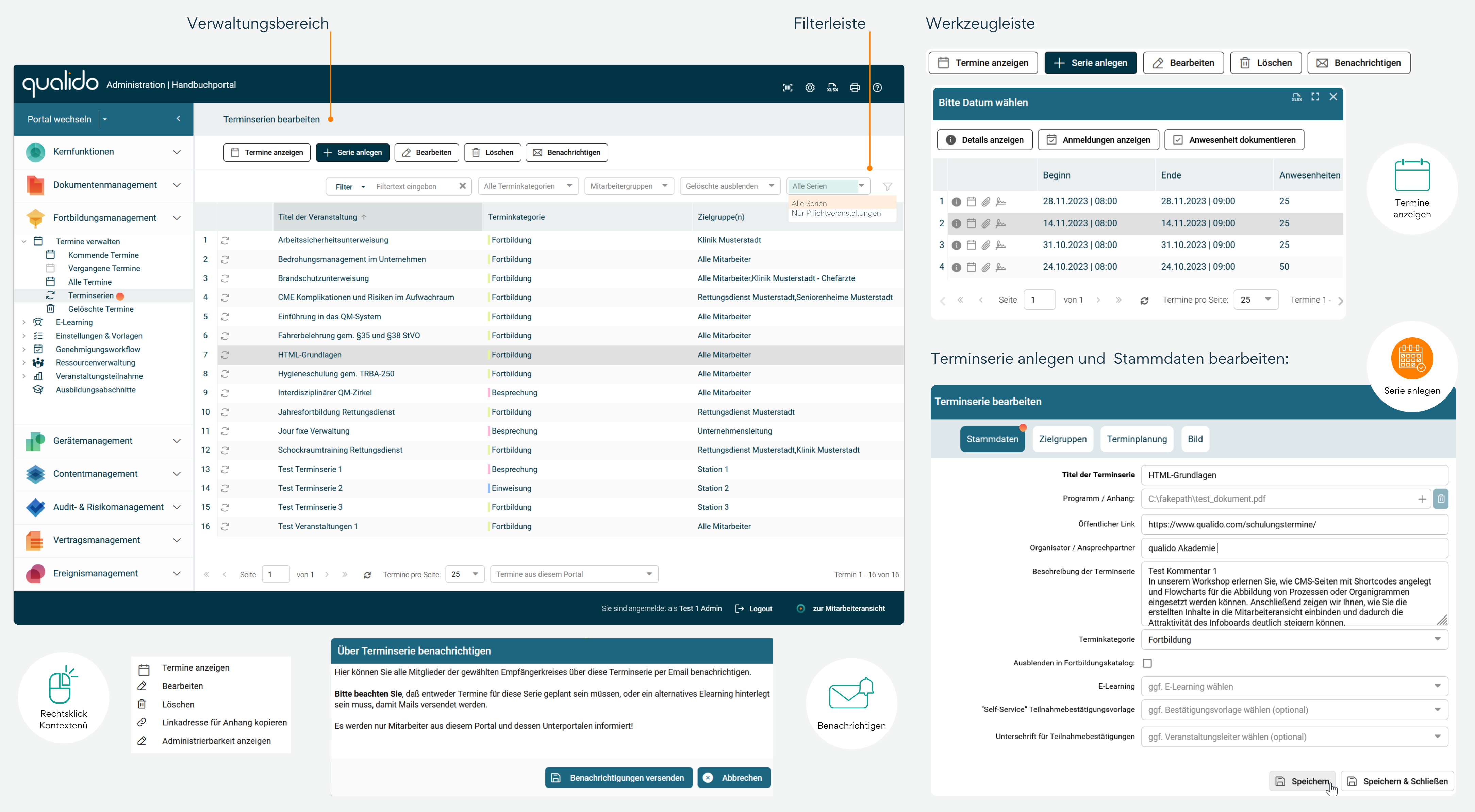Click Brandschutzunterweisung row title
1475x812 pixels.
click(x=323, y=278)
